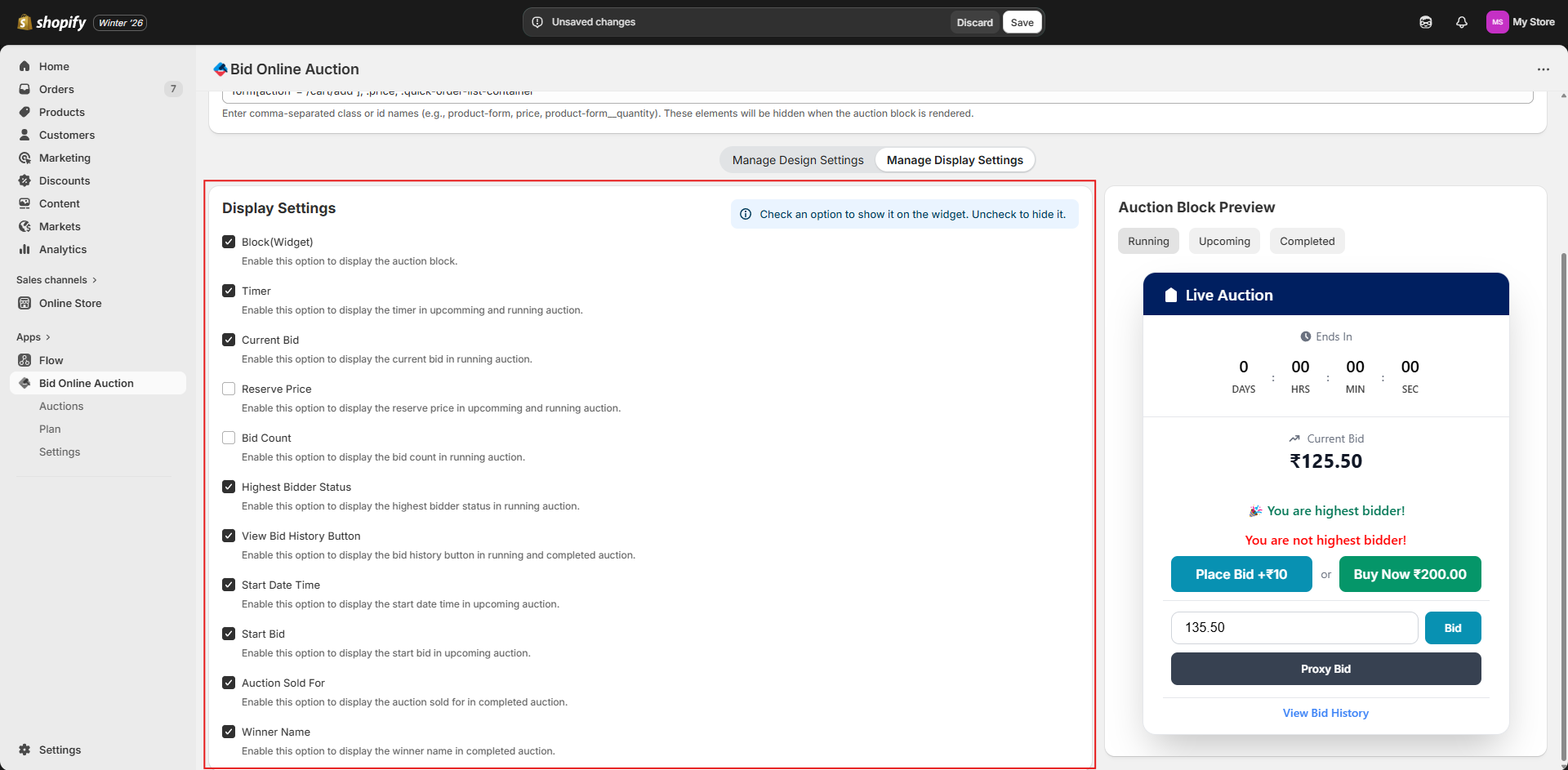
Task: Open the notifications bell icon
Action: pyautogui.click(x=1461, y=22)
